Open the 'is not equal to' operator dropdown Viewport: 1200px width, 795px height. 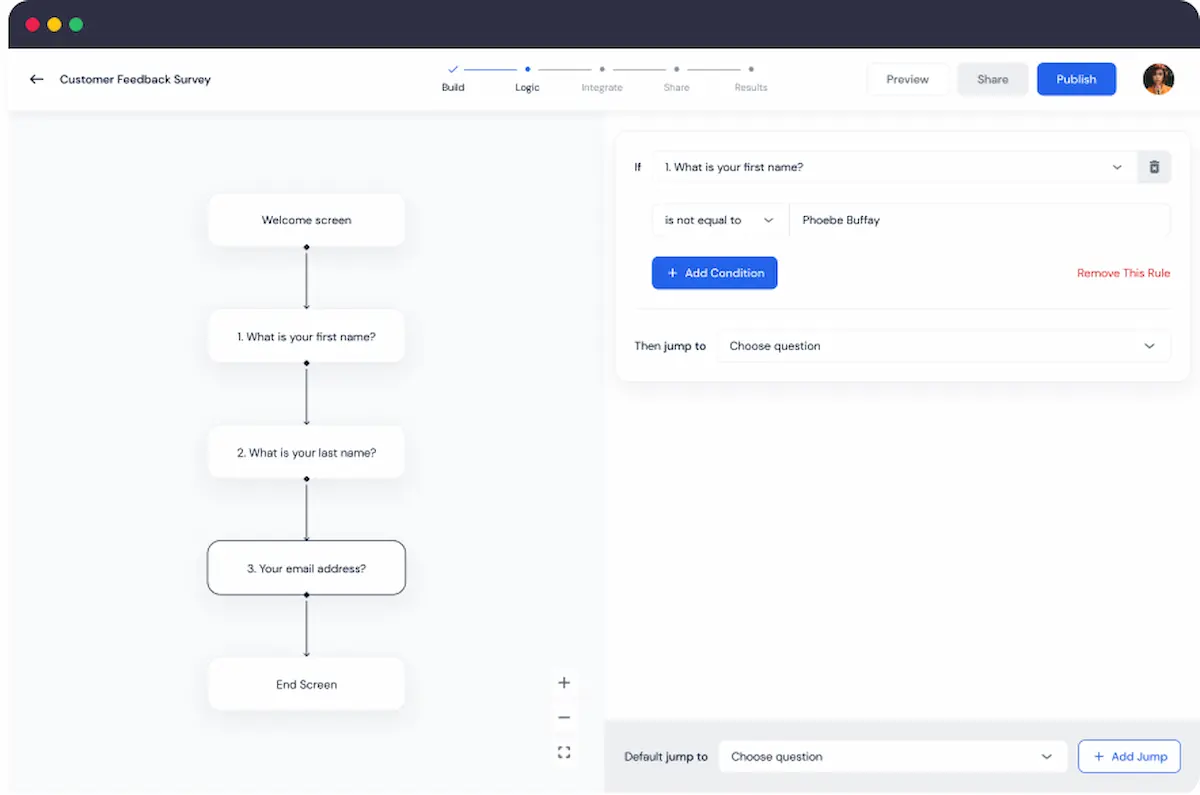pos(719,220)
